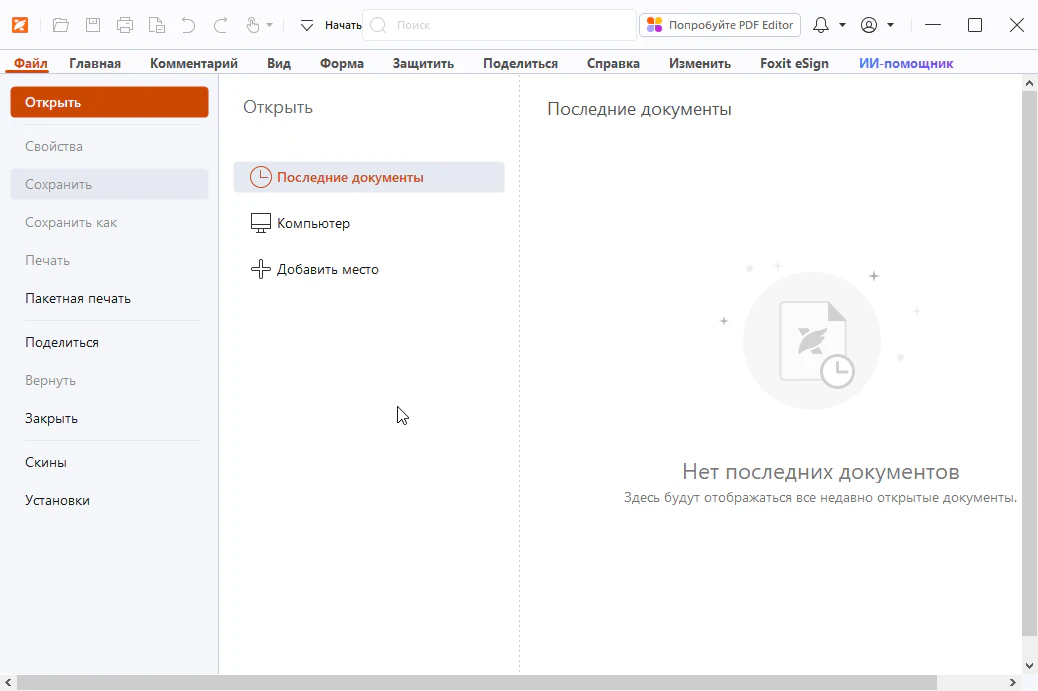Click the user account profile icon
Image resolution: width=1038 pixels, height=691 pixels.
pyautogui.click(x=869, y=25)
